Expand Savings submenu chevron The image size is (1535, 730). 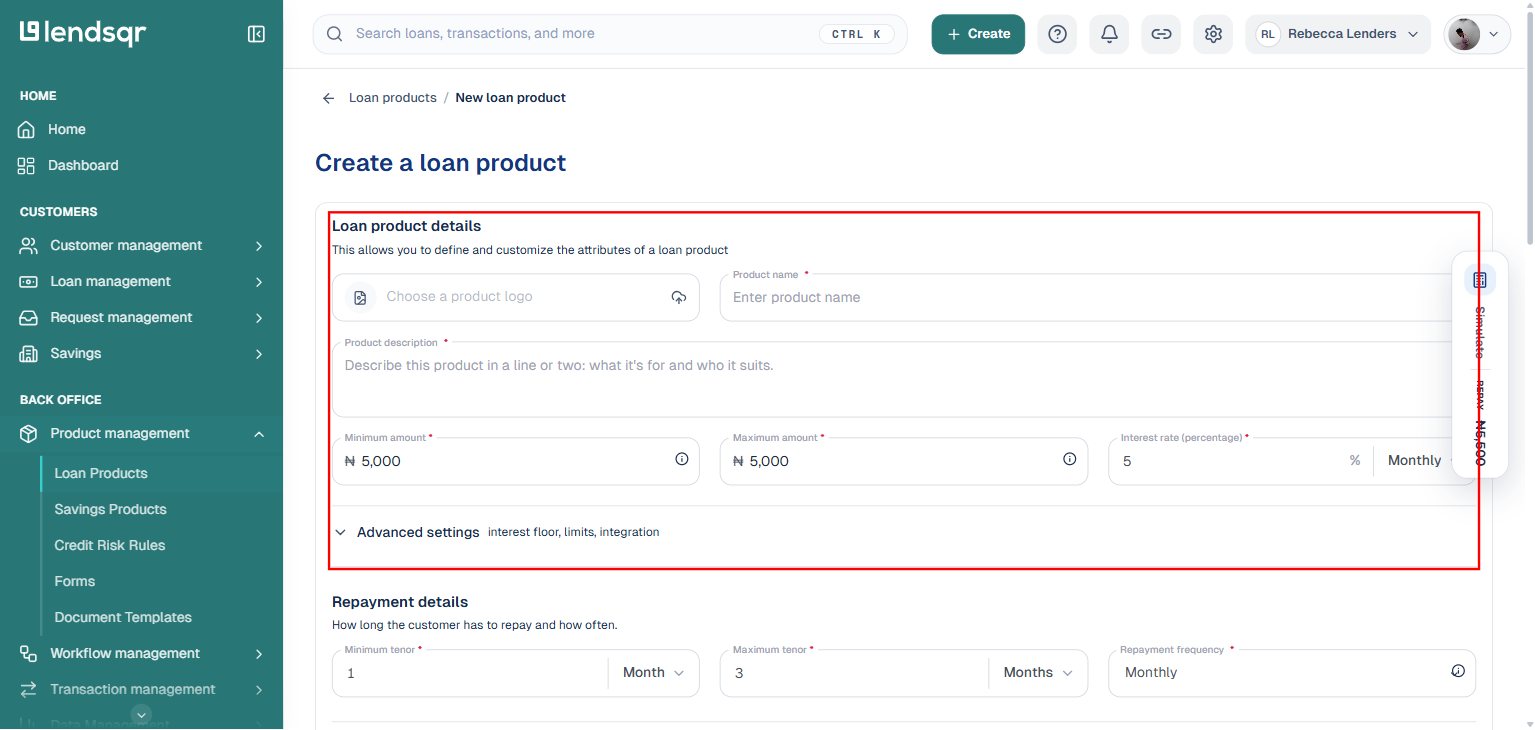click(x=259, y=354)
